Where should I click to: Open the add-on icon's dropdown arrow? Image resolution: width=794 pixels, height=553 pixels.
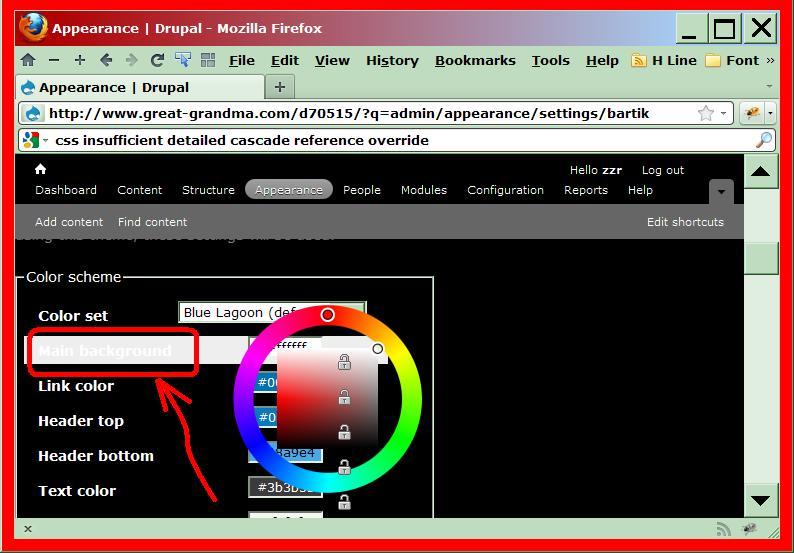[x=770, y=113]
